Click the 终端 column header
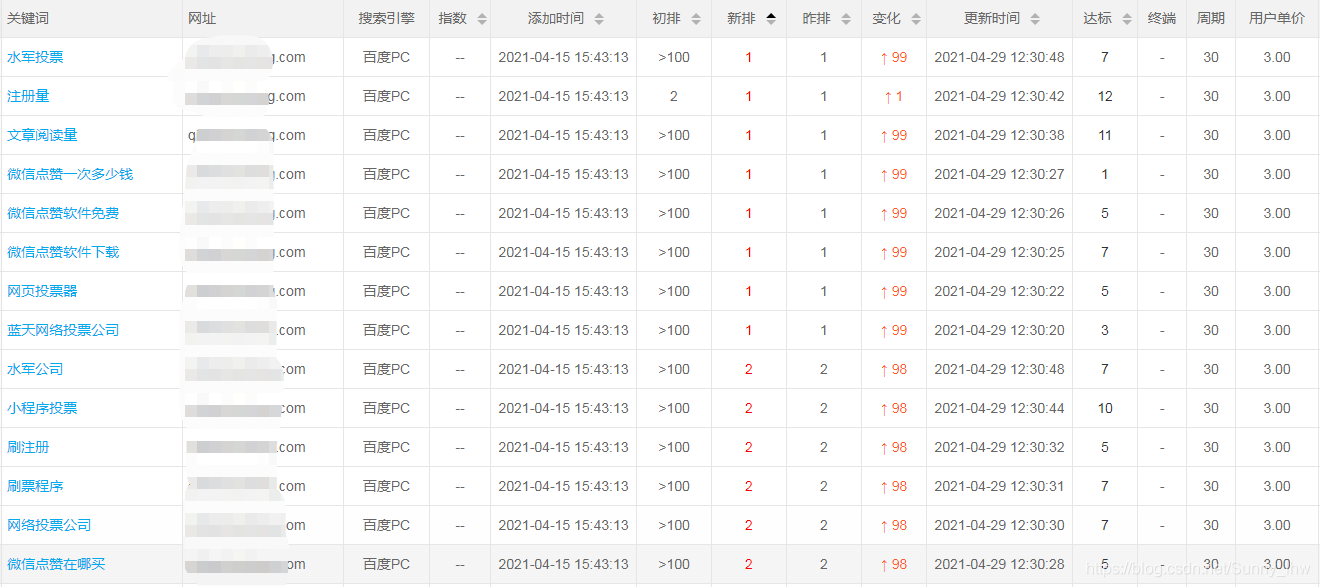The width and height of the screenshot is (1320, 587). tap(1161, 19)
